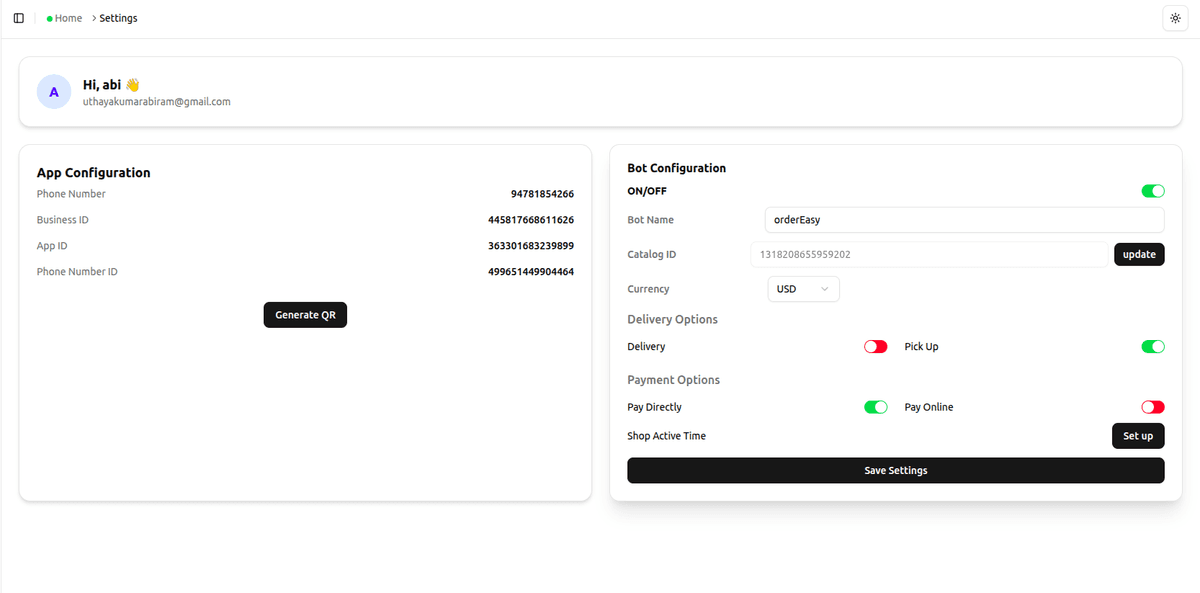The image size is (1200, 593).
Task: Select Settings in the breadcrumb
Action: pyautogui.click(x=118, y=17)
